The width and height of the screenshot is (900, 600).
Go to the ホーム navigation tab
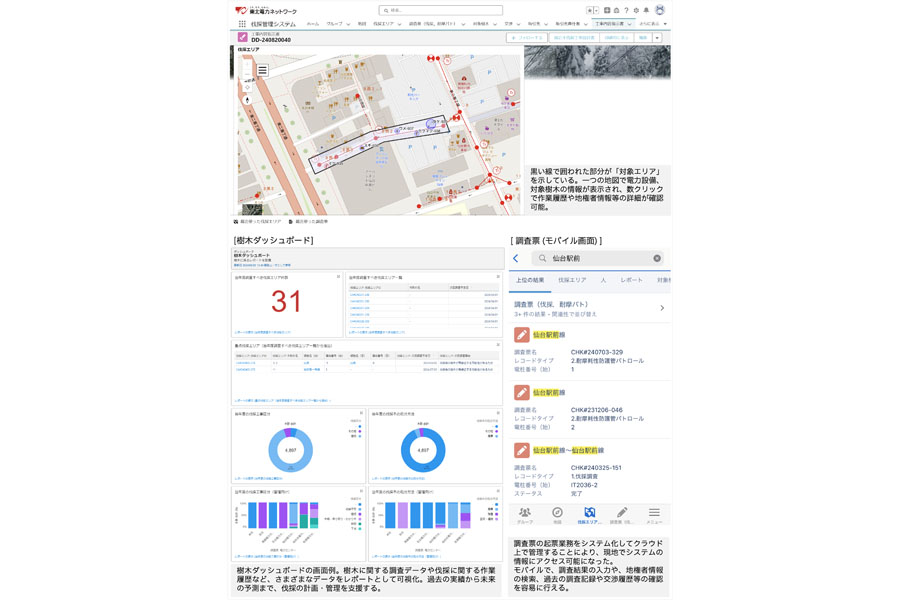pos(313,24)
